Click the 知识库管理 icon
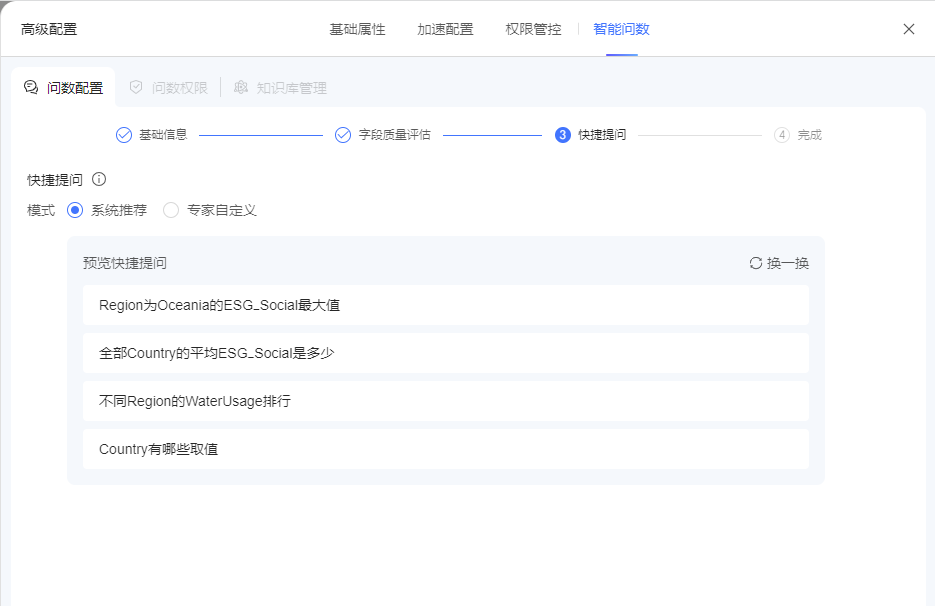The width and height of the screenshot is (935, 606). [x=241, y=88]
